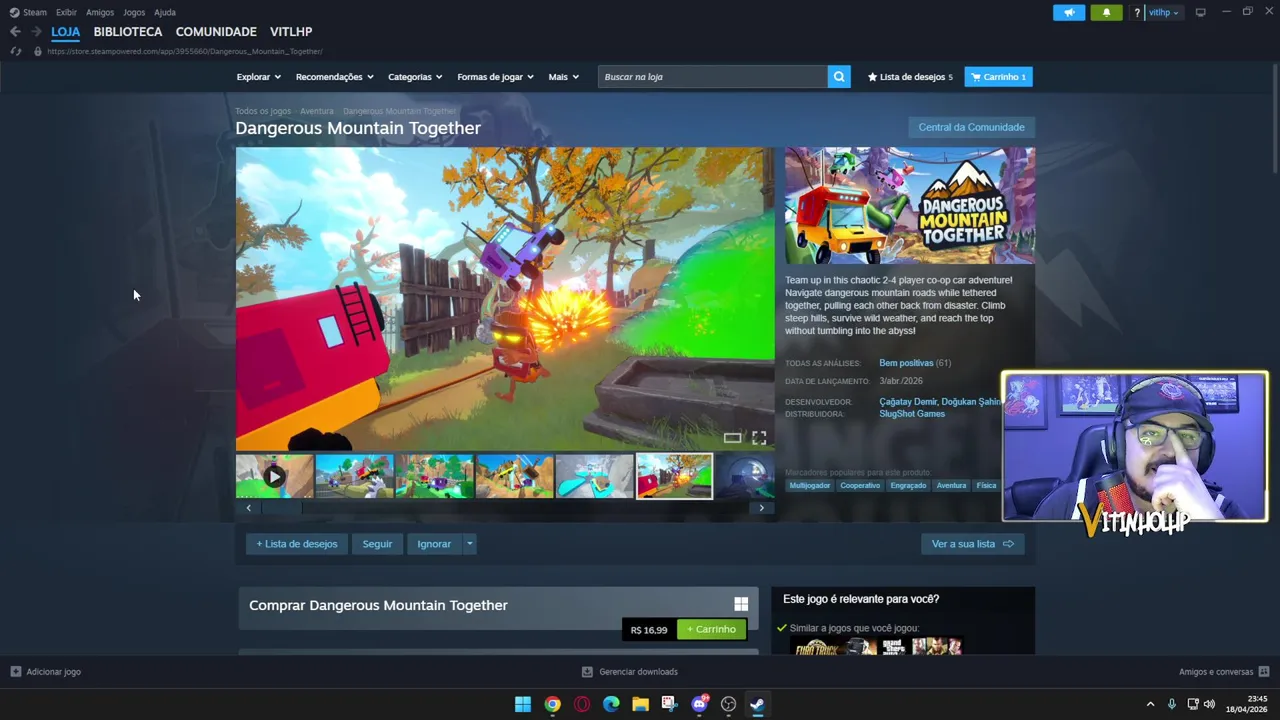Viewport: 1280px width, 720px height.
Task: Play the trailer video thumbnail
Action: [274, 477]
